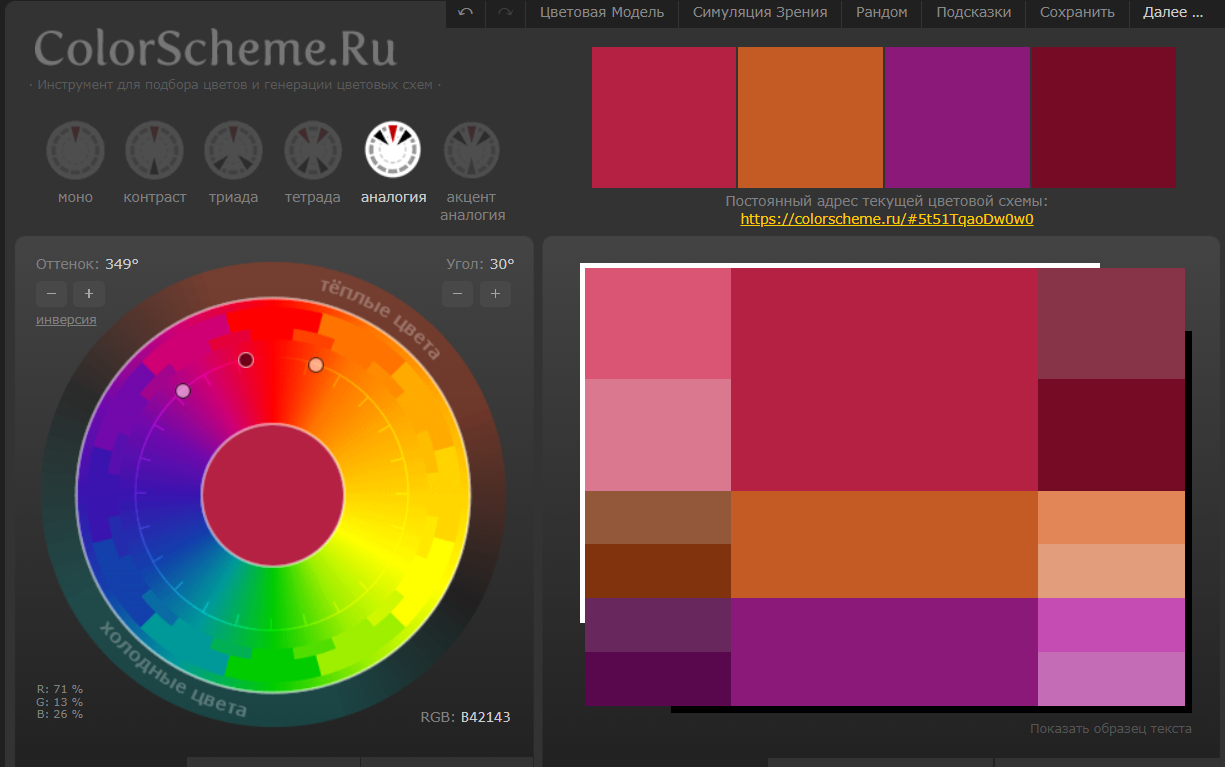Choose the tetrad scheme icon
The image size is (1225, 767).
click(313, 150)
